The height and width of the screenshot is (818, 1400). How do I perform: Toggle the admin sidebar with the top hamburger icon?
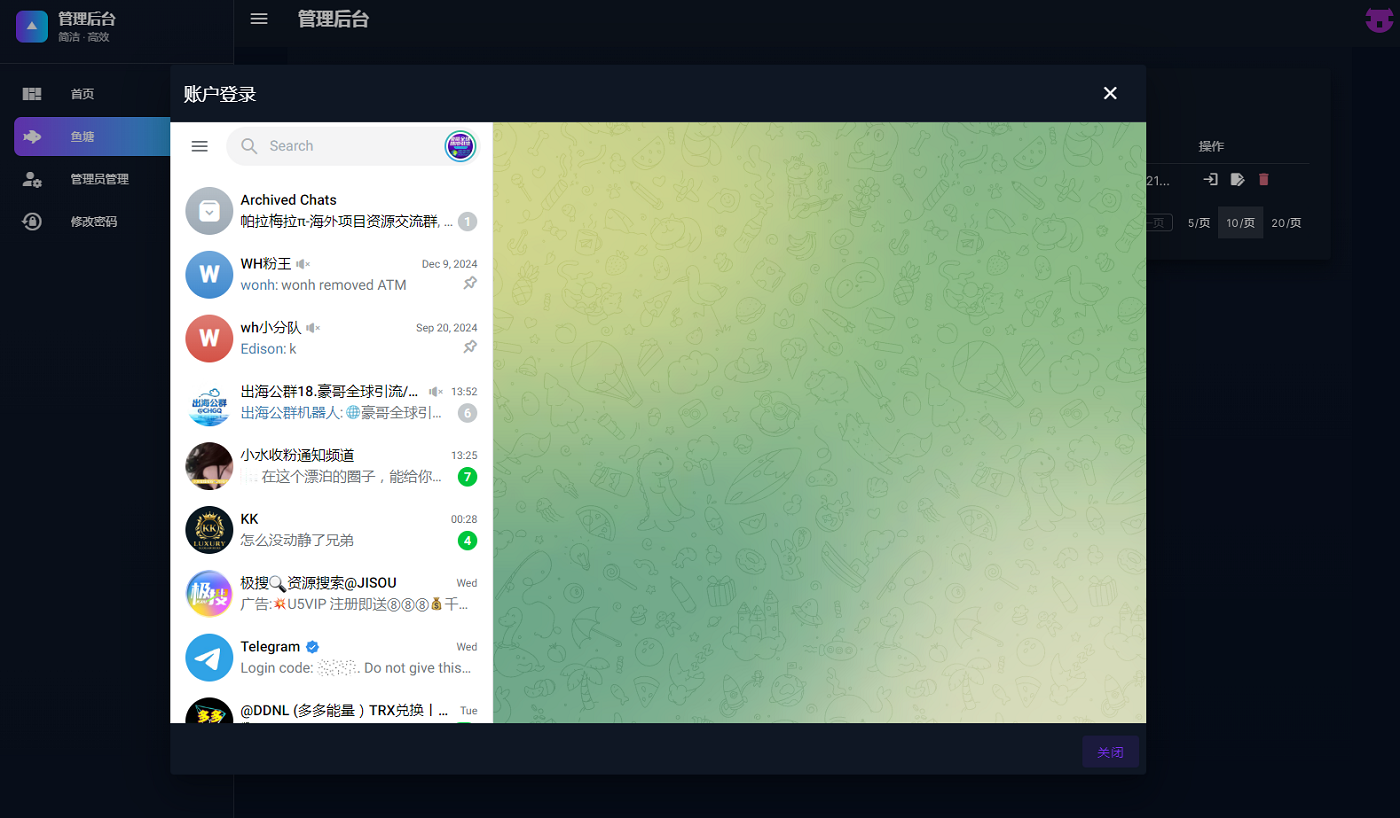(x=259, y=18)
